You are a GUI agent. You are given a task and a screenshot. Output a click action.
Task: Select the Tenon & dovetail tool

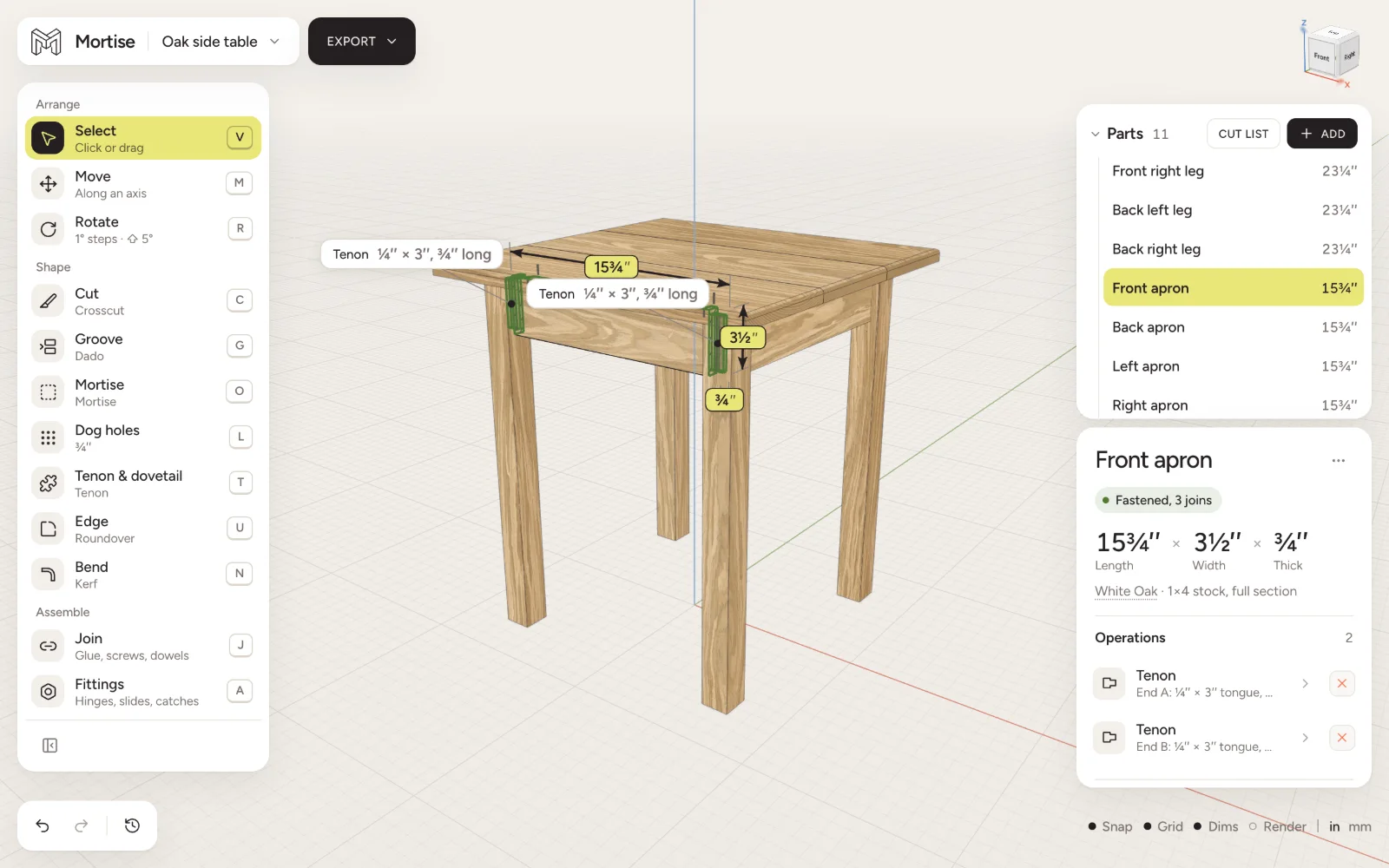click(x=143, y=483)
